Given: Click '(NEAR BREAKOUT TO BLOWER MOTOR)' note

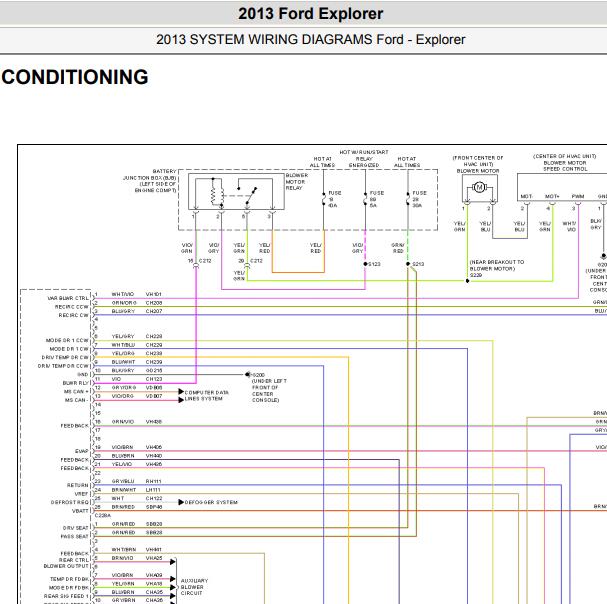Looking at the screenshot, I should 497,265.
